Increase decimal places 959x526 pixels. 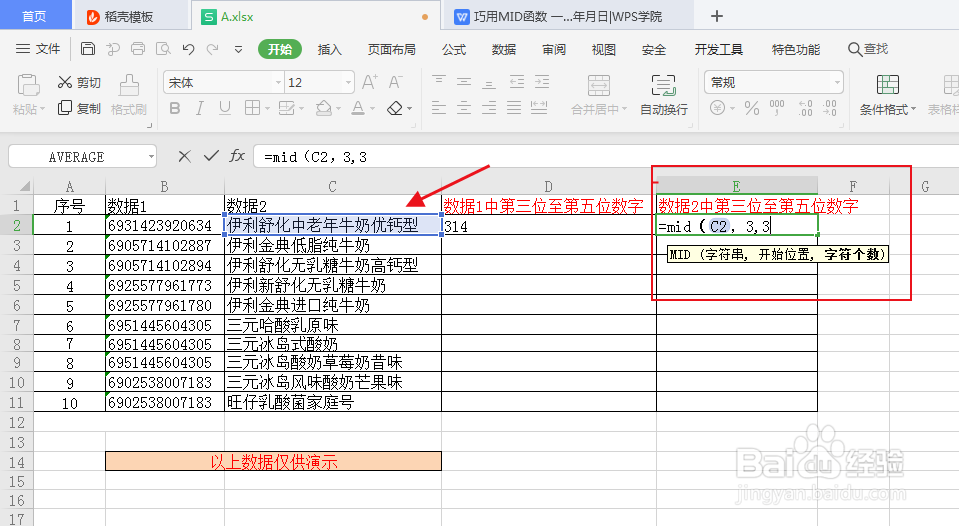[805, 109]
